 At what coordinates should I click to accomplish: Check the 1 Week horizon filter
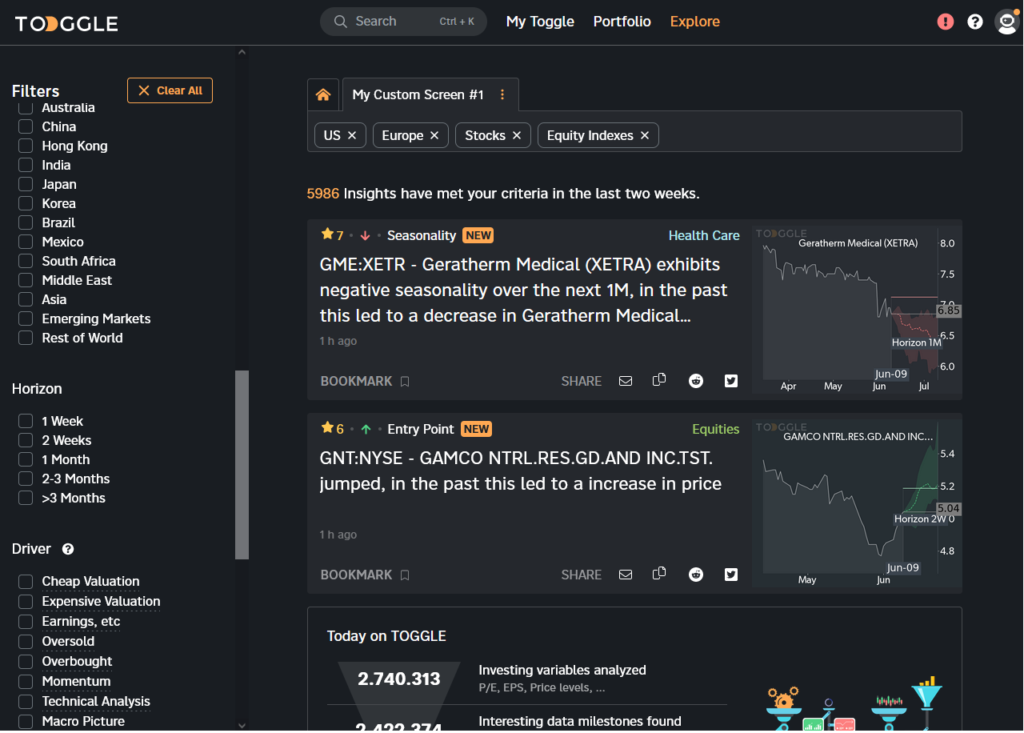pyautogui.click(x=25, y=421)
